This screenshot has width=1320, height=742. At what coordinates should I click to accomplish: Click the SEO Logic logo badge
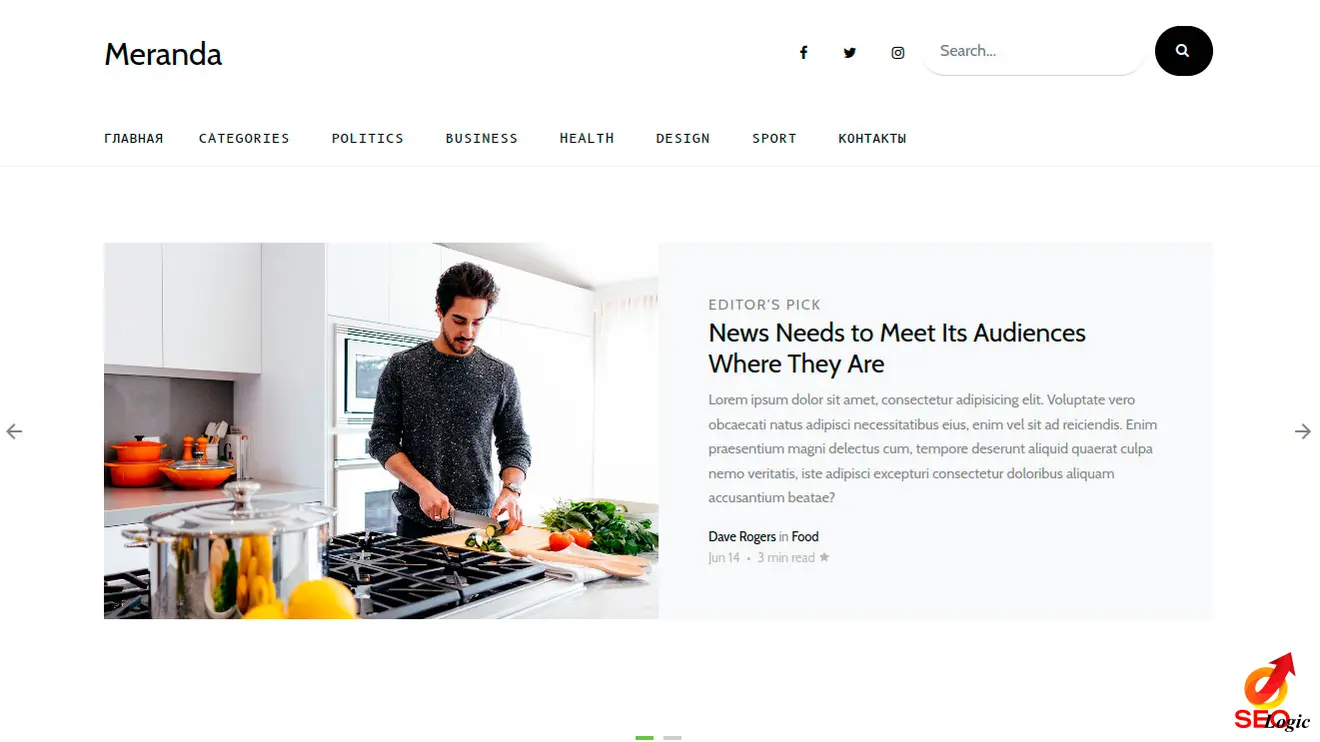click(1271, 693)
